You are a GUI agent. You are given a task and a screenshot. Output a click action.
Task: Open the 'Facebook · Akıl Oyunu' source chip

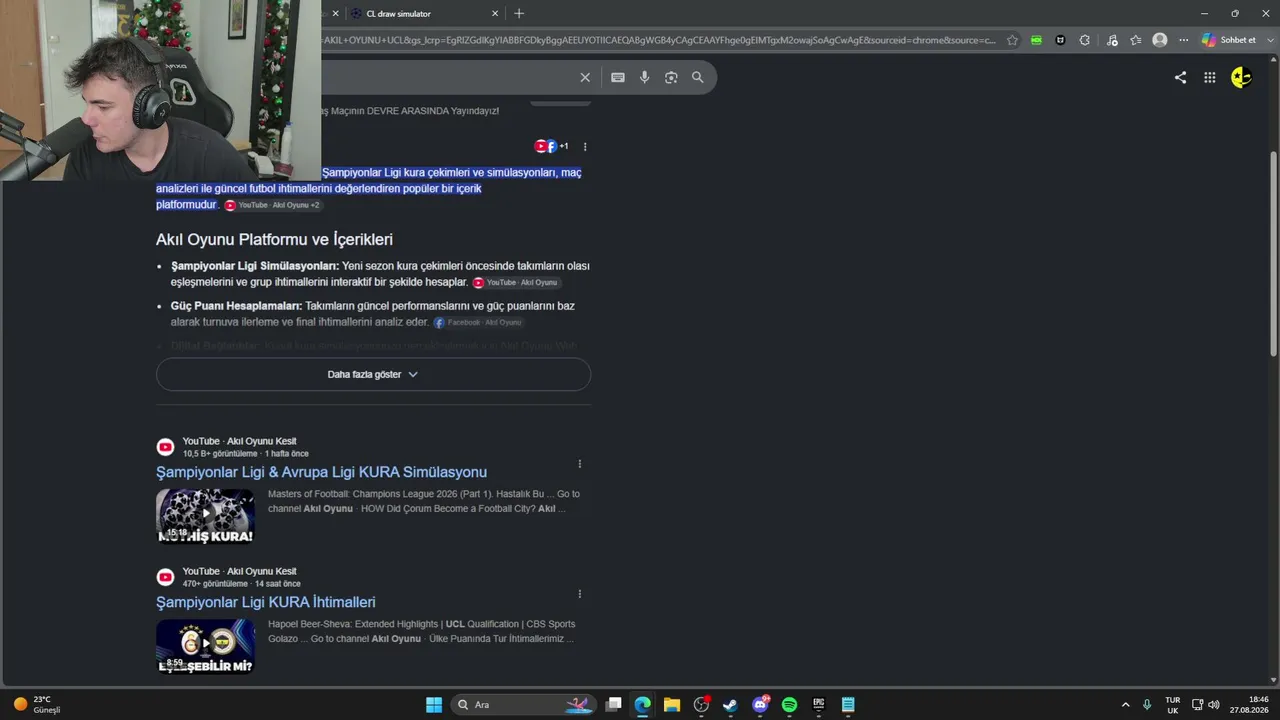click(x=478, y=323)
